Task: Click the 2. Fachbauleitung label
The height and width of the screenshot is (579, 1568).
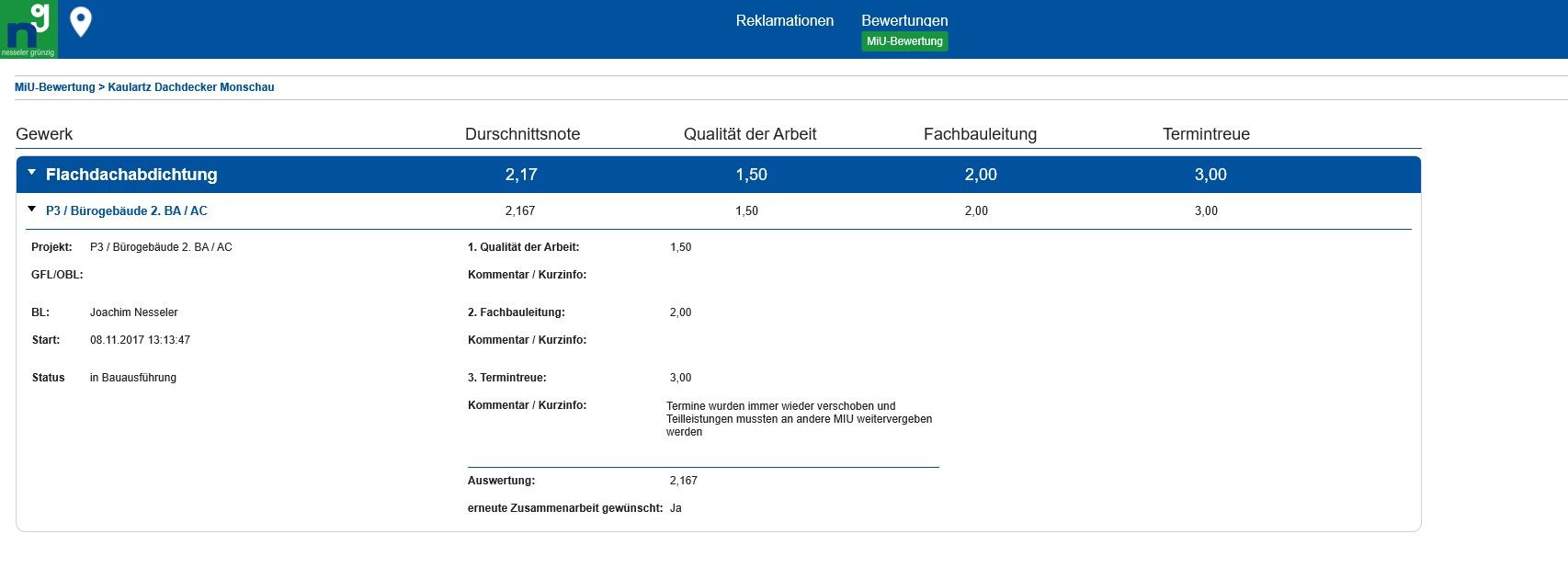Action: tap(517, 312)
